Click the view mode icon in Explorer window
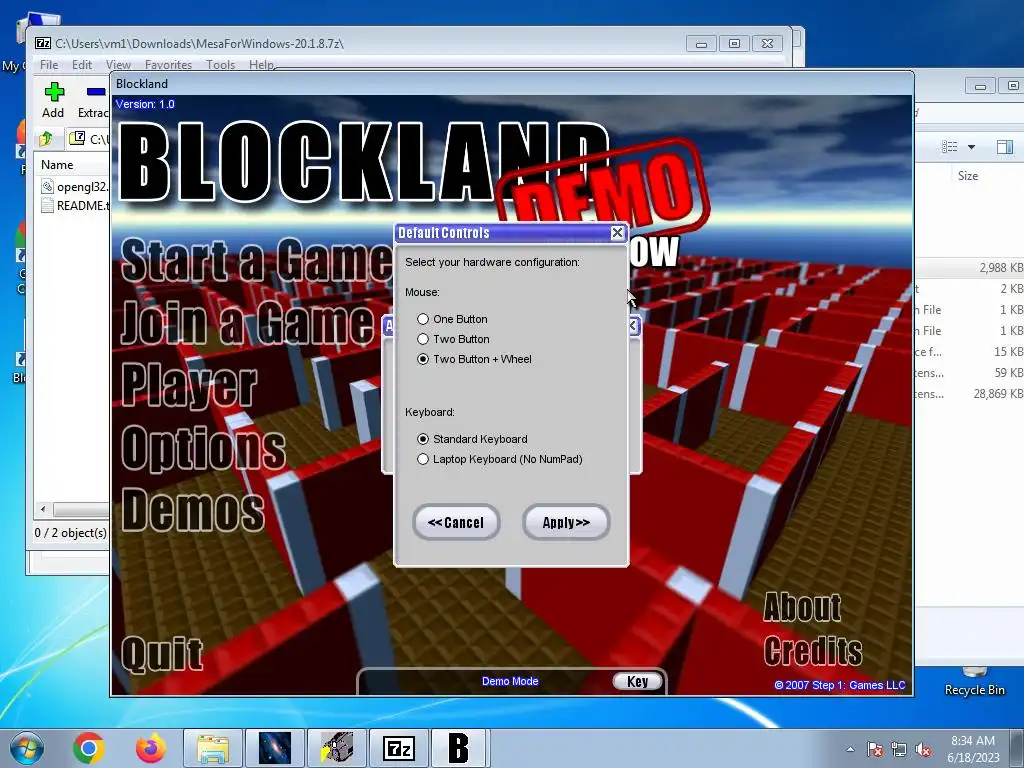 tap(950, 147)
